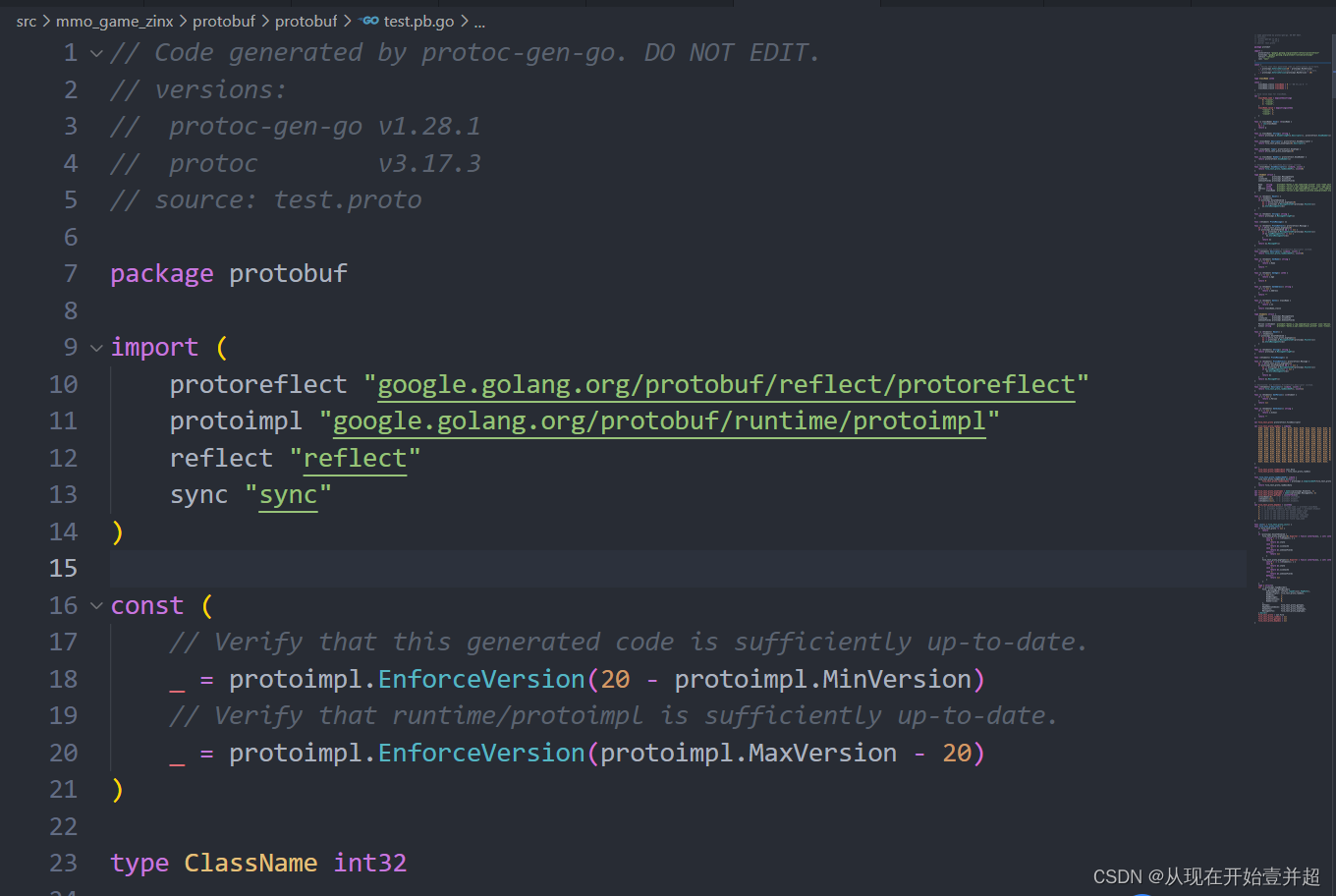
Task: Click line number 15 in the gutter
Action: 63,568
